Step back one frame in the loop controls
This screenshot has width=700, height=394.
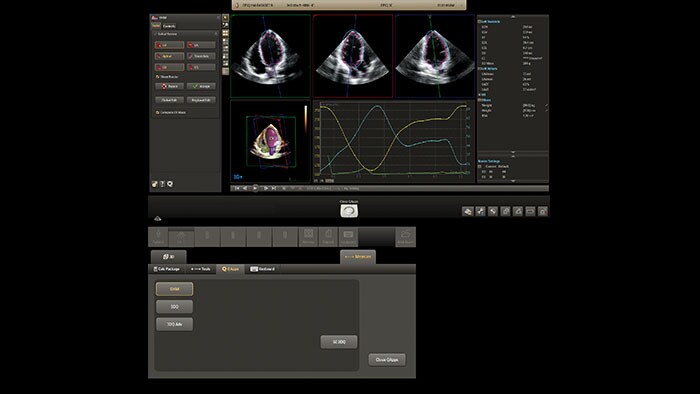coord(245,188)
